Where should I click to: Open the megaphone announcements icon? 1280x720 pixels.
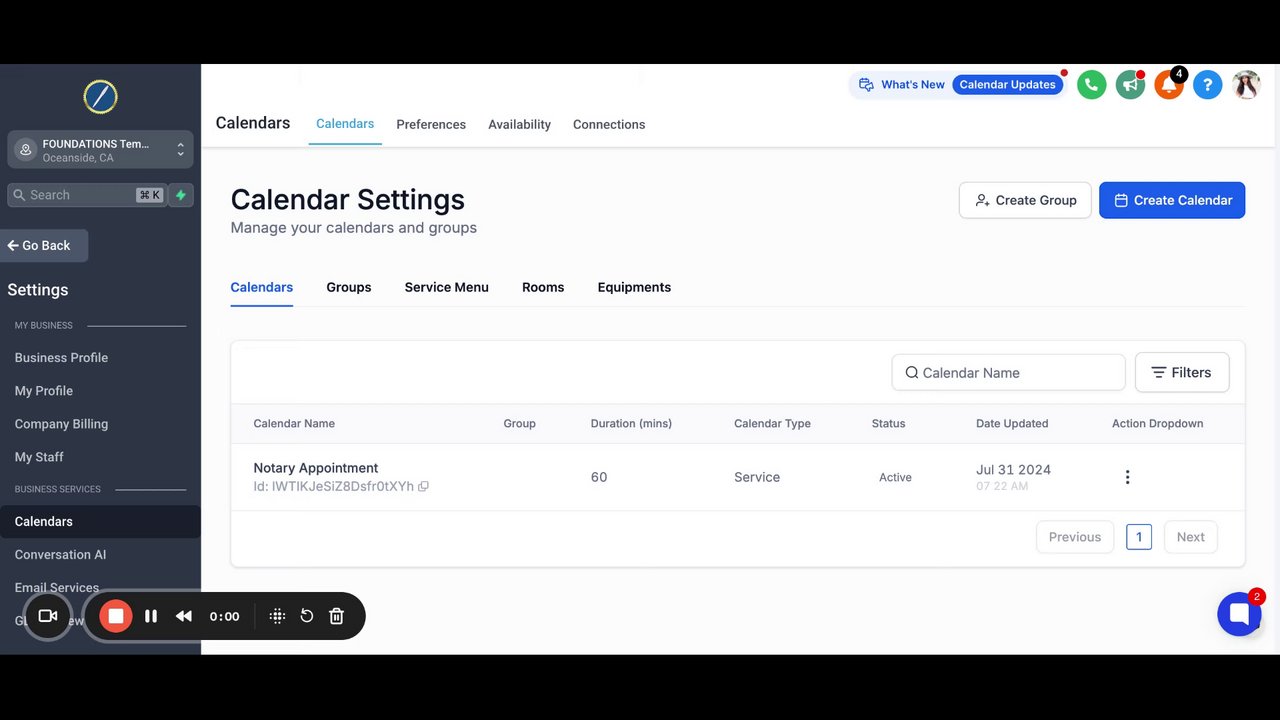1130,85
